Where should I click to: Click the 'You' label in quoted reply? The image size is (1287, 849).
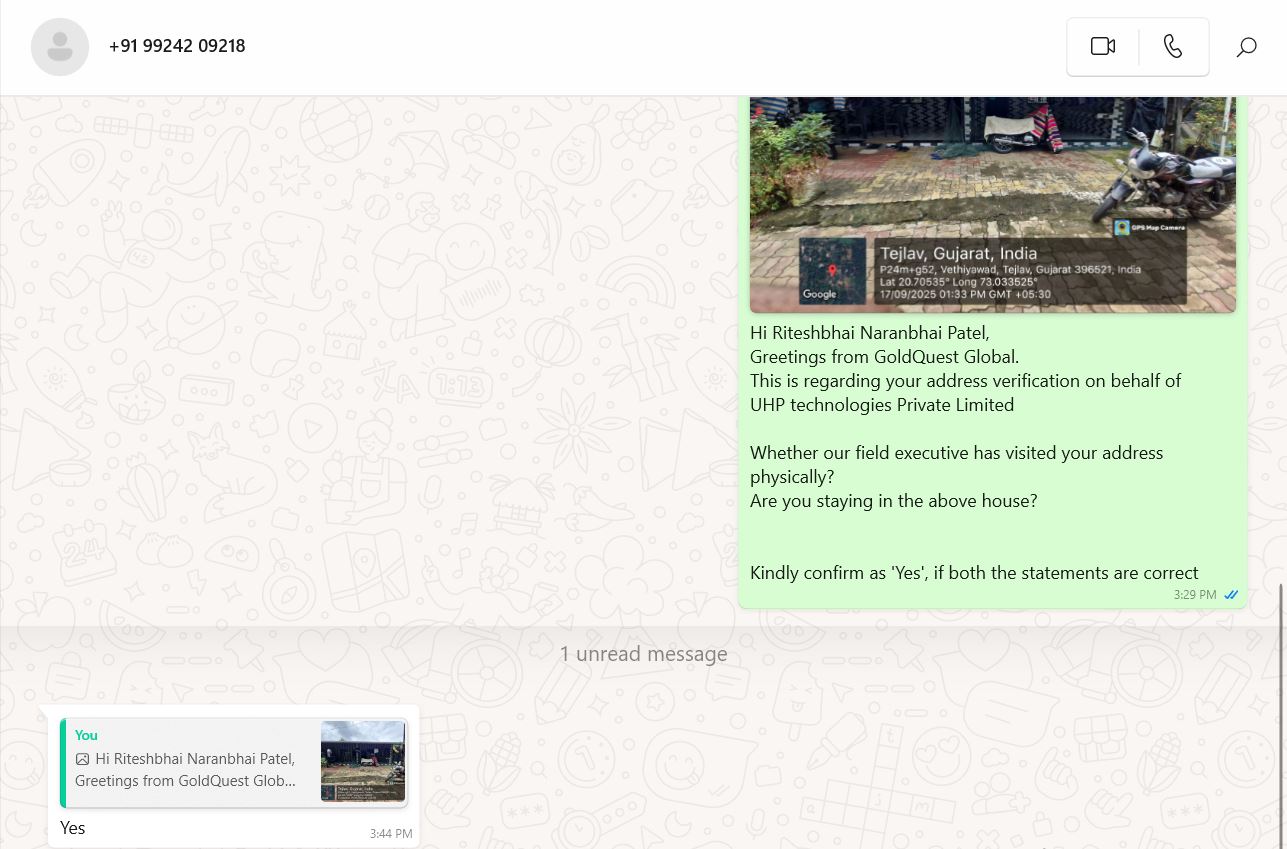86,735
